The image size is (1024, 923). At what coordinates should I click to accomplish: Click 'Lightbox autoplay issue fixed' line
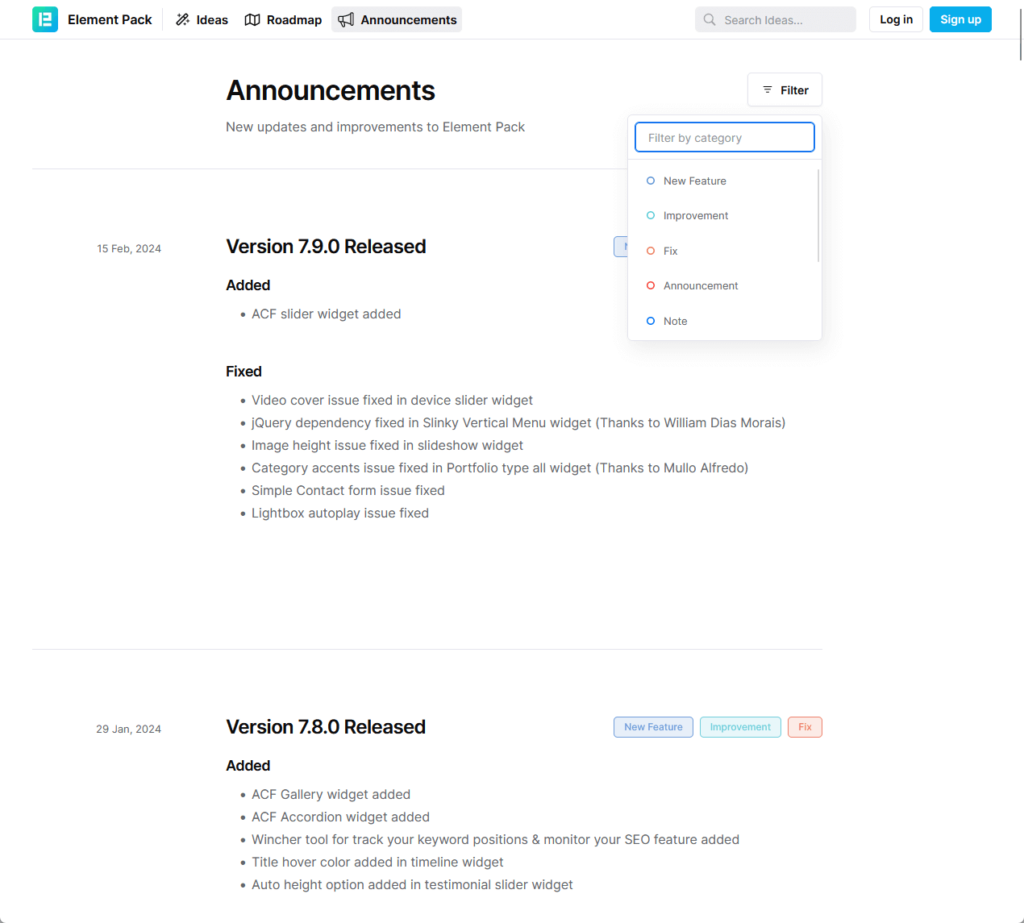click(x=340, y=513)
